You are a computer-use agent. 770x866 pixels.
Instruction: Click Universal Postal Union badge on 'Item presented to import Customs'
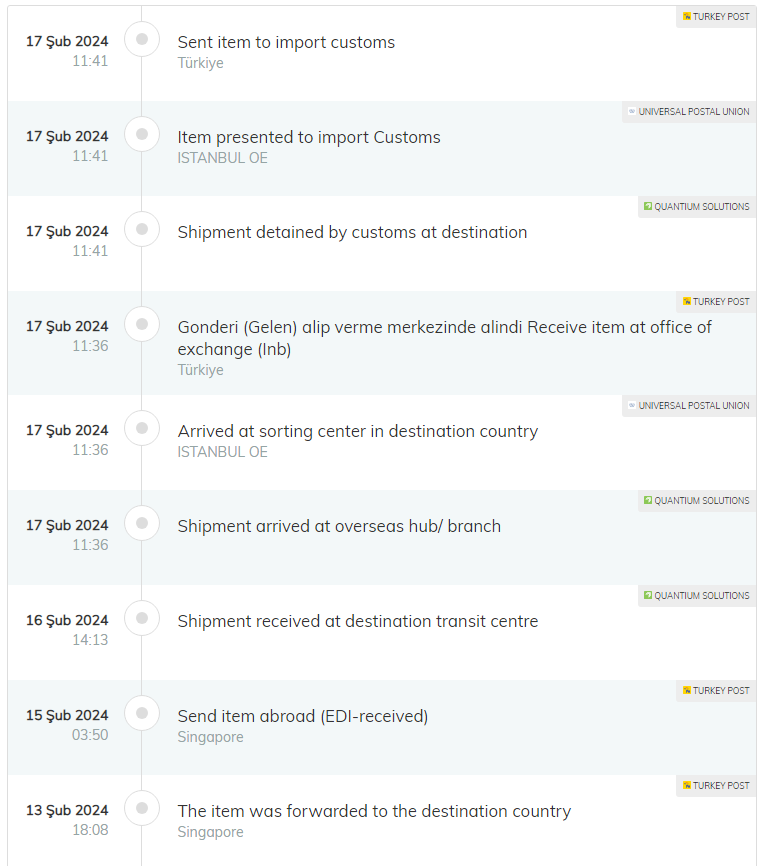click(x=689, y=112)
